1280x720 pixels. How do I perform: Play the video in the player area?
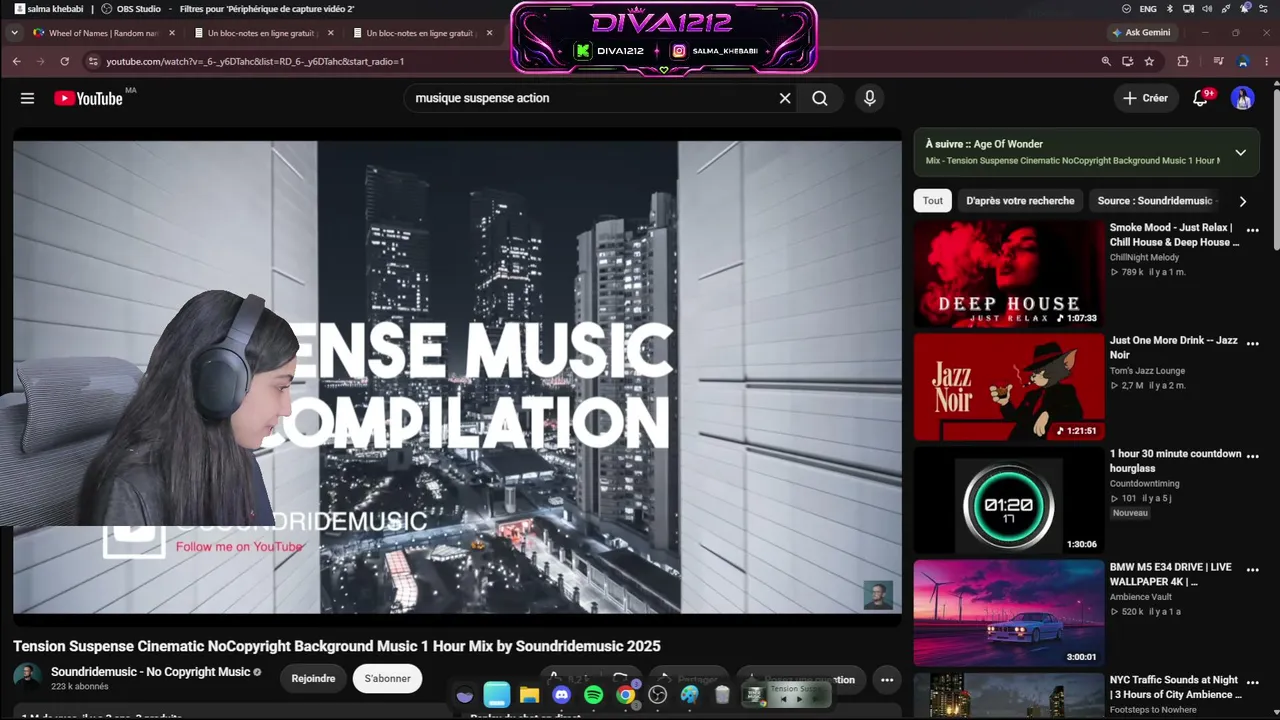(457, 377)
